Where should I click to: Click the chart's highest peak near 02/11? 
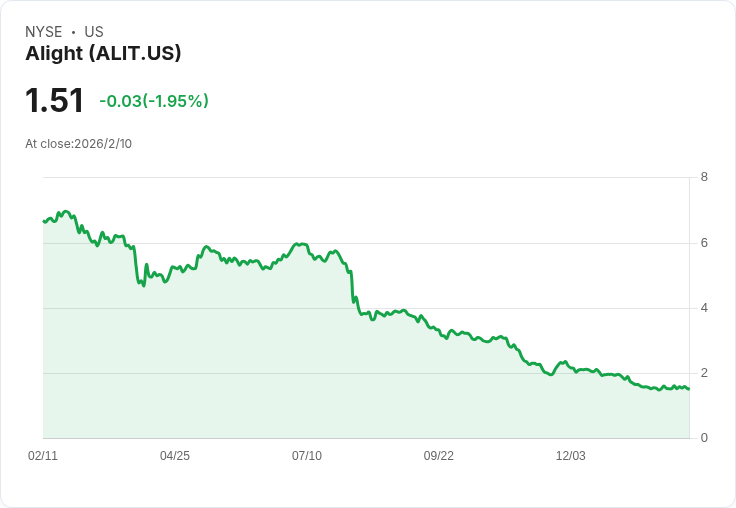(66, 212)
